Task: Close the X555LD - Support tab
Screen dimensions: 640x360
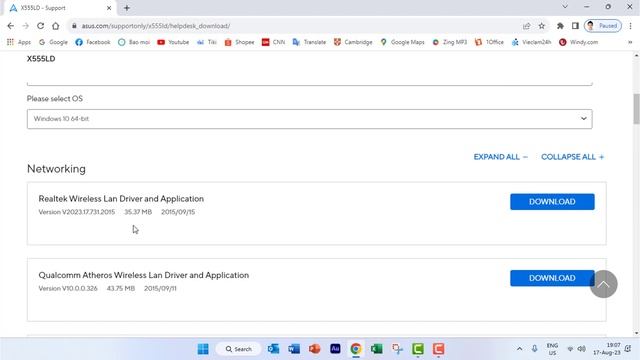Action: coord(109,8)
